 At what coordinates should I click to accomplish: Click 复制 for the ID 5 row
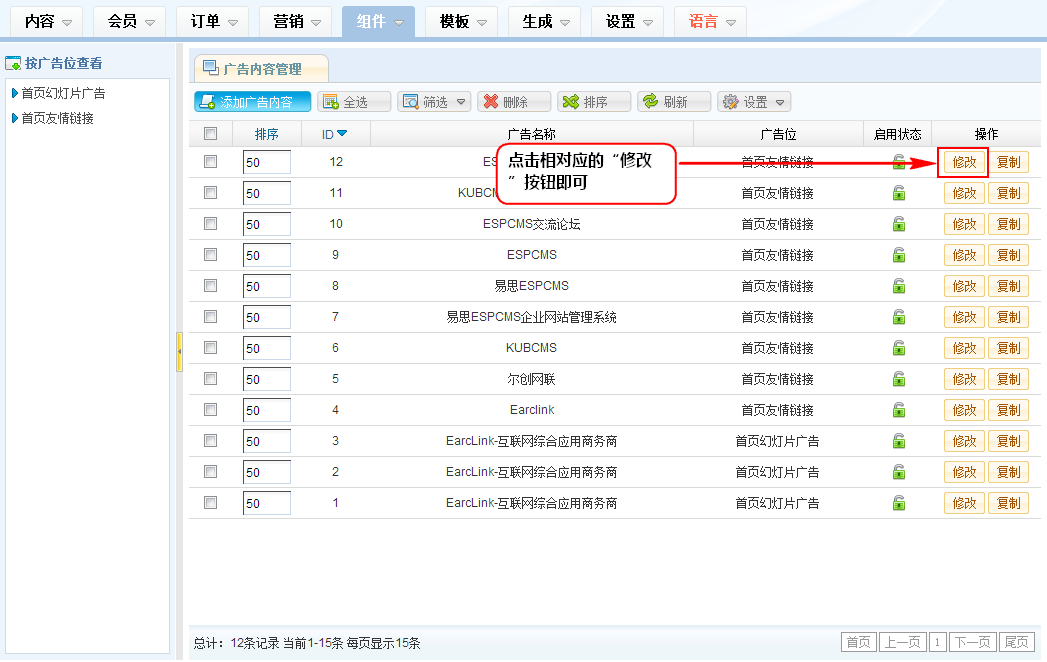(1008, 379)
